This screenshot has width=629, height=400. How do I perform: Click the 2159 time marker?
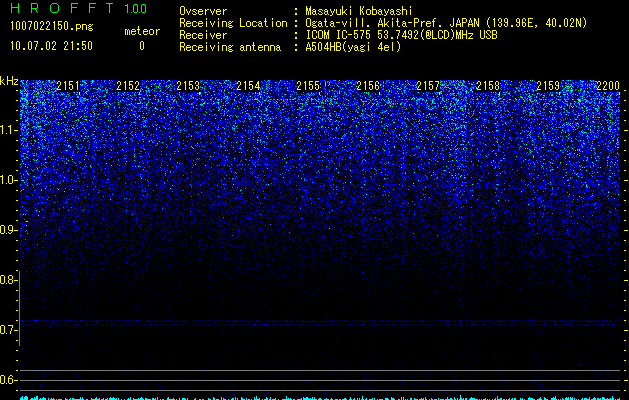[x=548, y=85]
